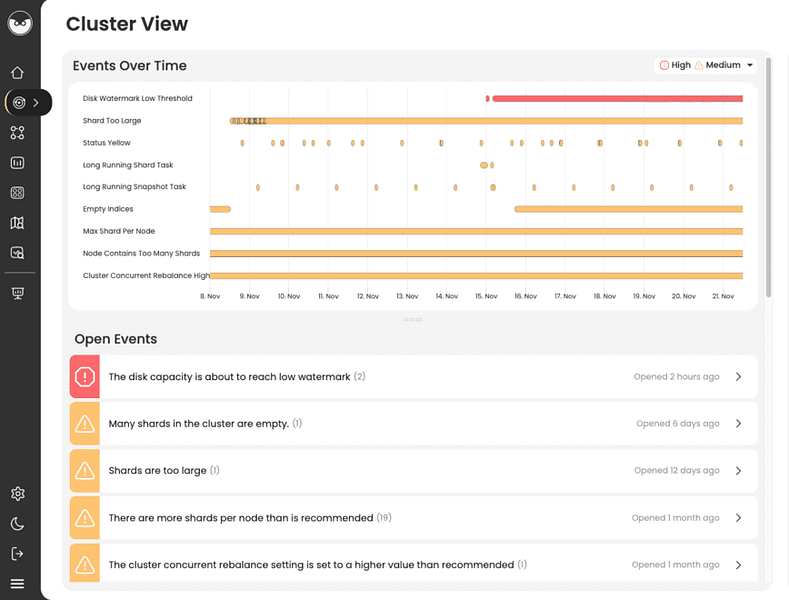Image resolution: width=789 pixels, height=600 pixels.
Task: Open the bar chart metrics icon
Action: pos(18,163)
